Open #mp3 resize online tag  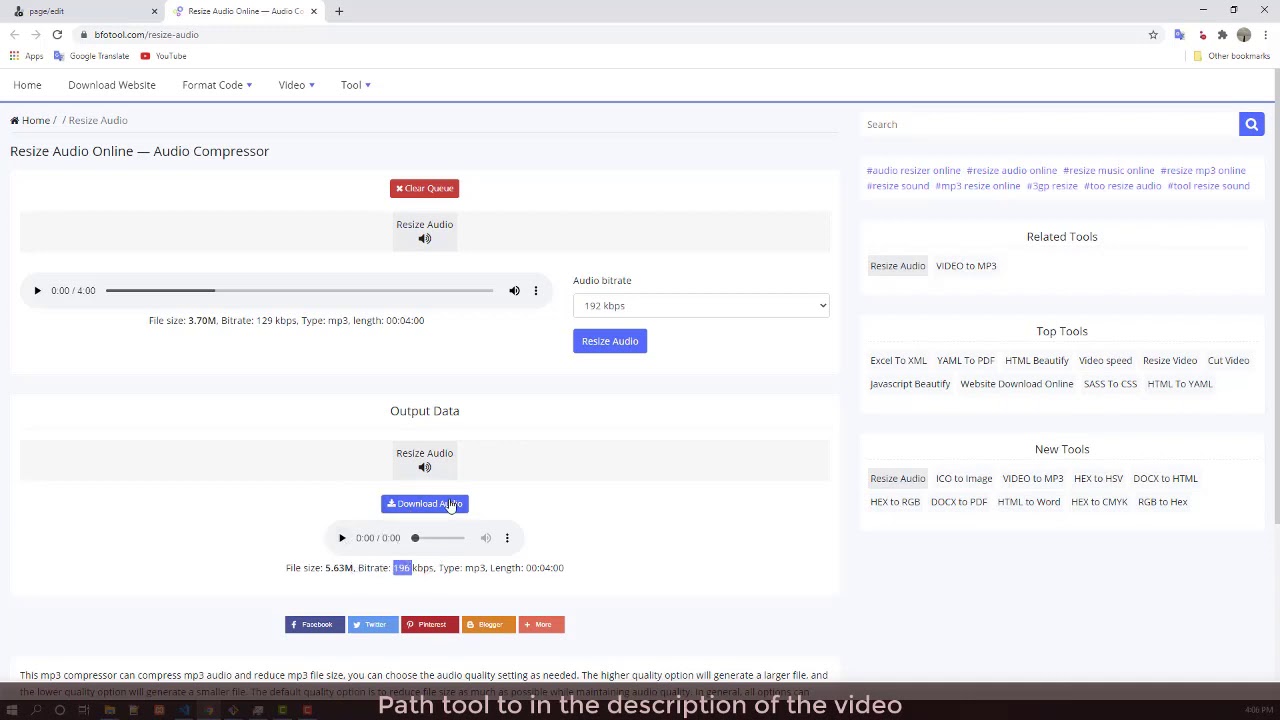coord(978,186)
